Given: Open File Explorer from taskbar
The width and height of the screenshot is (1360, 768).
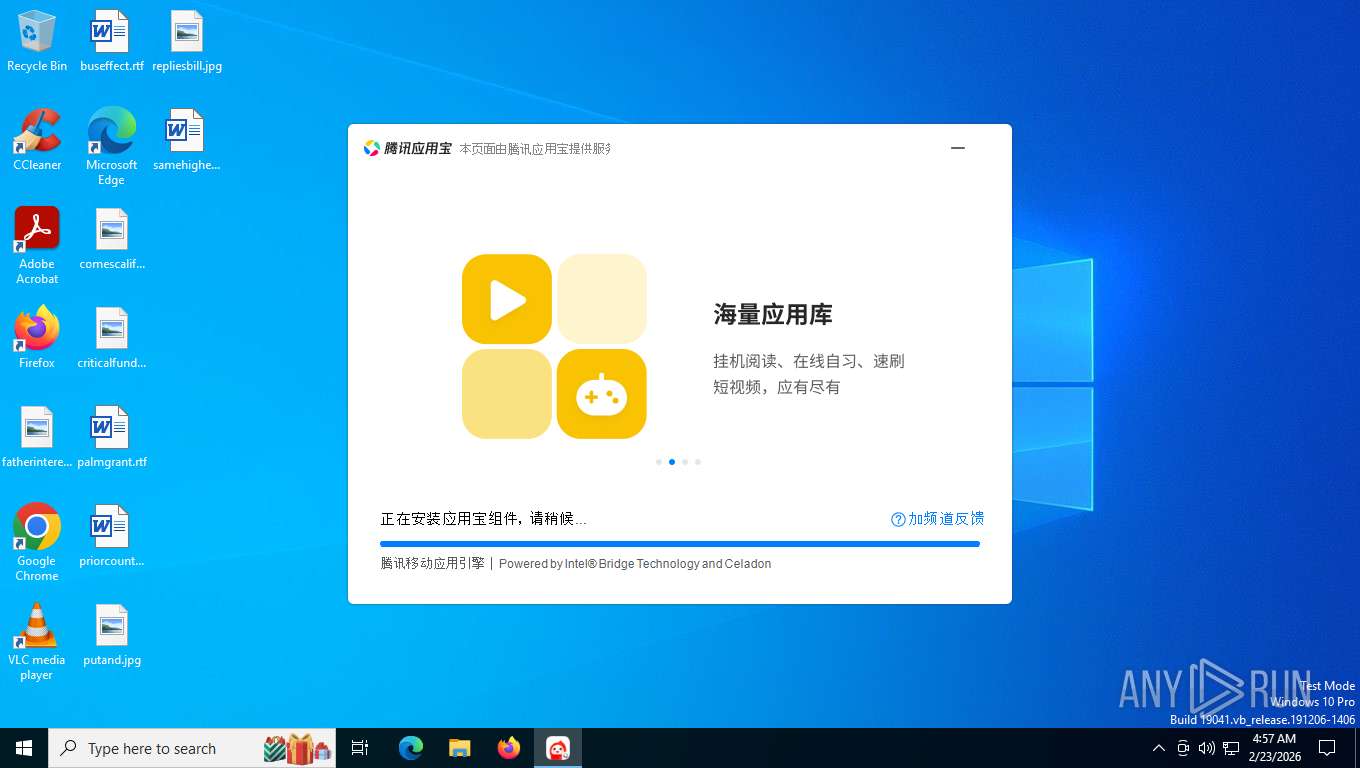Looking at the screenshot, I should 460,748.
